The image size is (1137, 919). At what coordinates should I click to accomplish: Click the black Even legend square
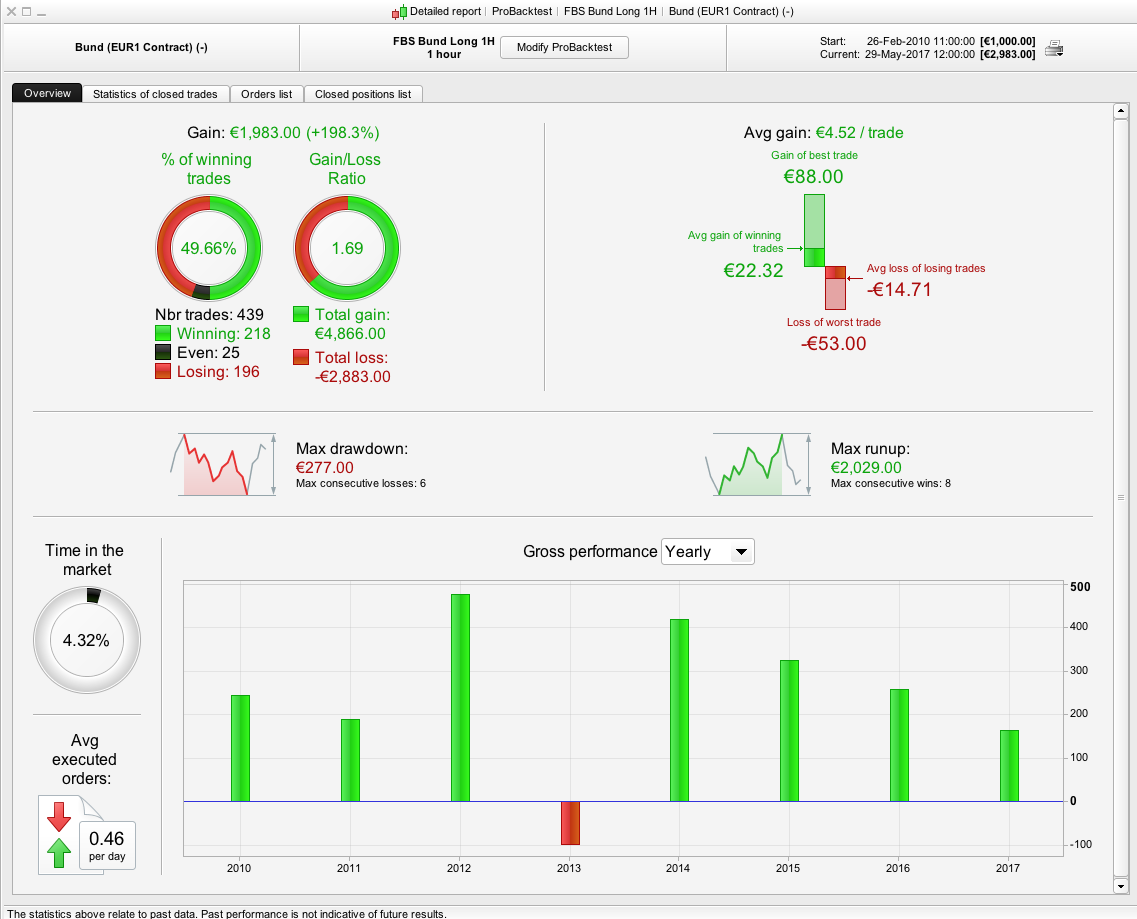163,353
